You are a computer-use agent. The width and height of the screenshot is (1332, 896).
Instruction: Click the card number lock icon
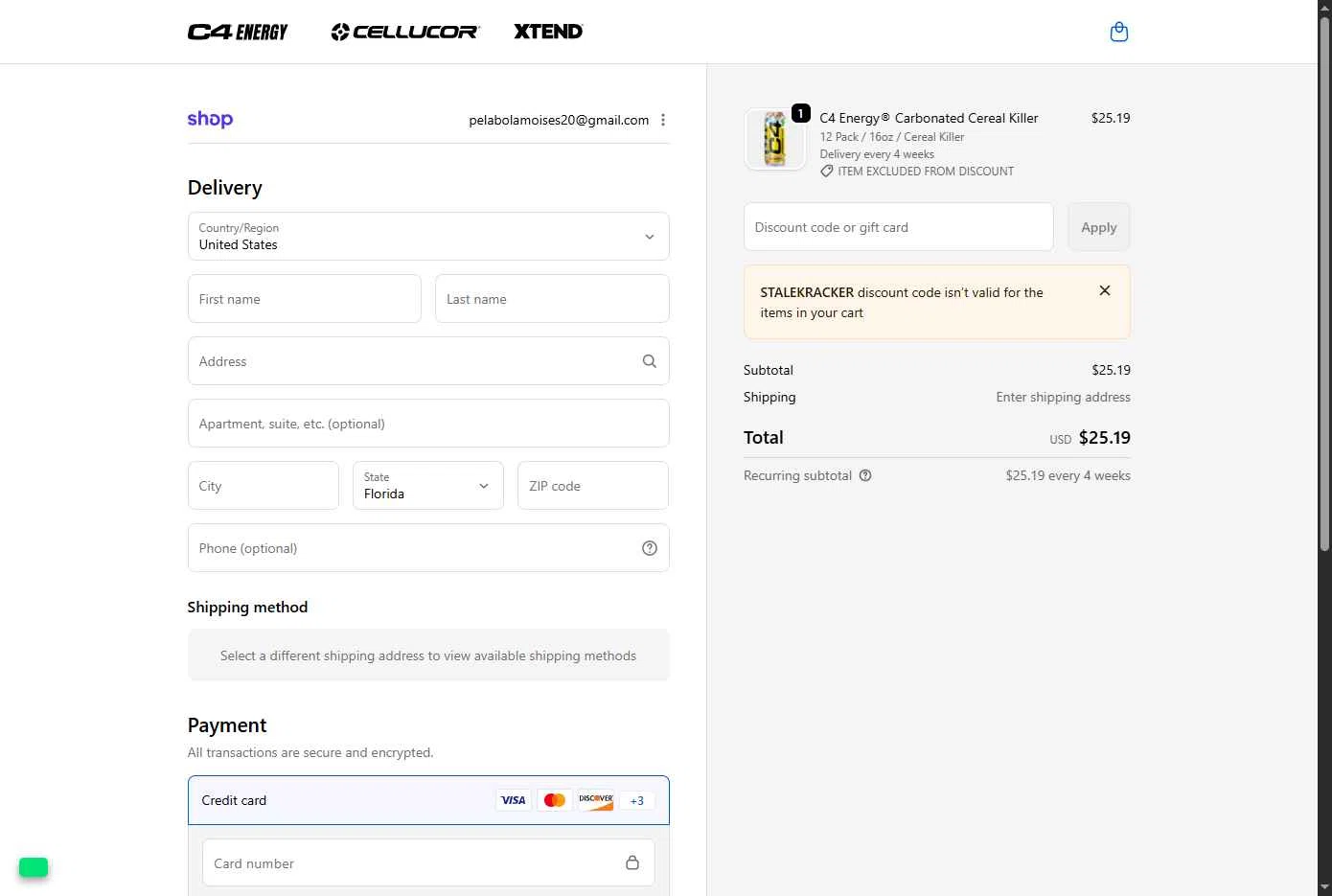pos(632,862)
